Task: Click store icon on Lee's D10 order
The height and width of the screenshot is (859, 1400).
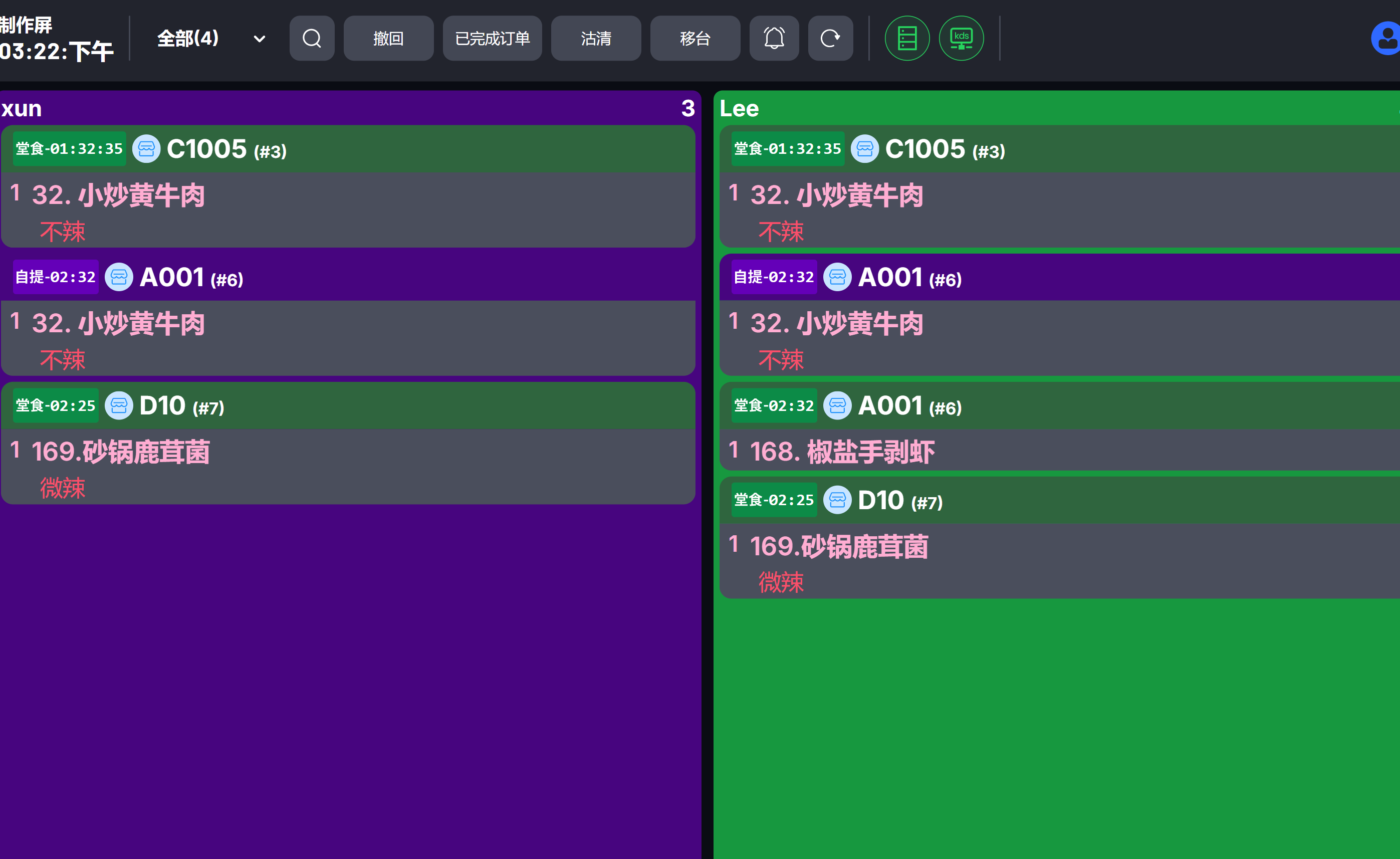Action: point(837,500)
